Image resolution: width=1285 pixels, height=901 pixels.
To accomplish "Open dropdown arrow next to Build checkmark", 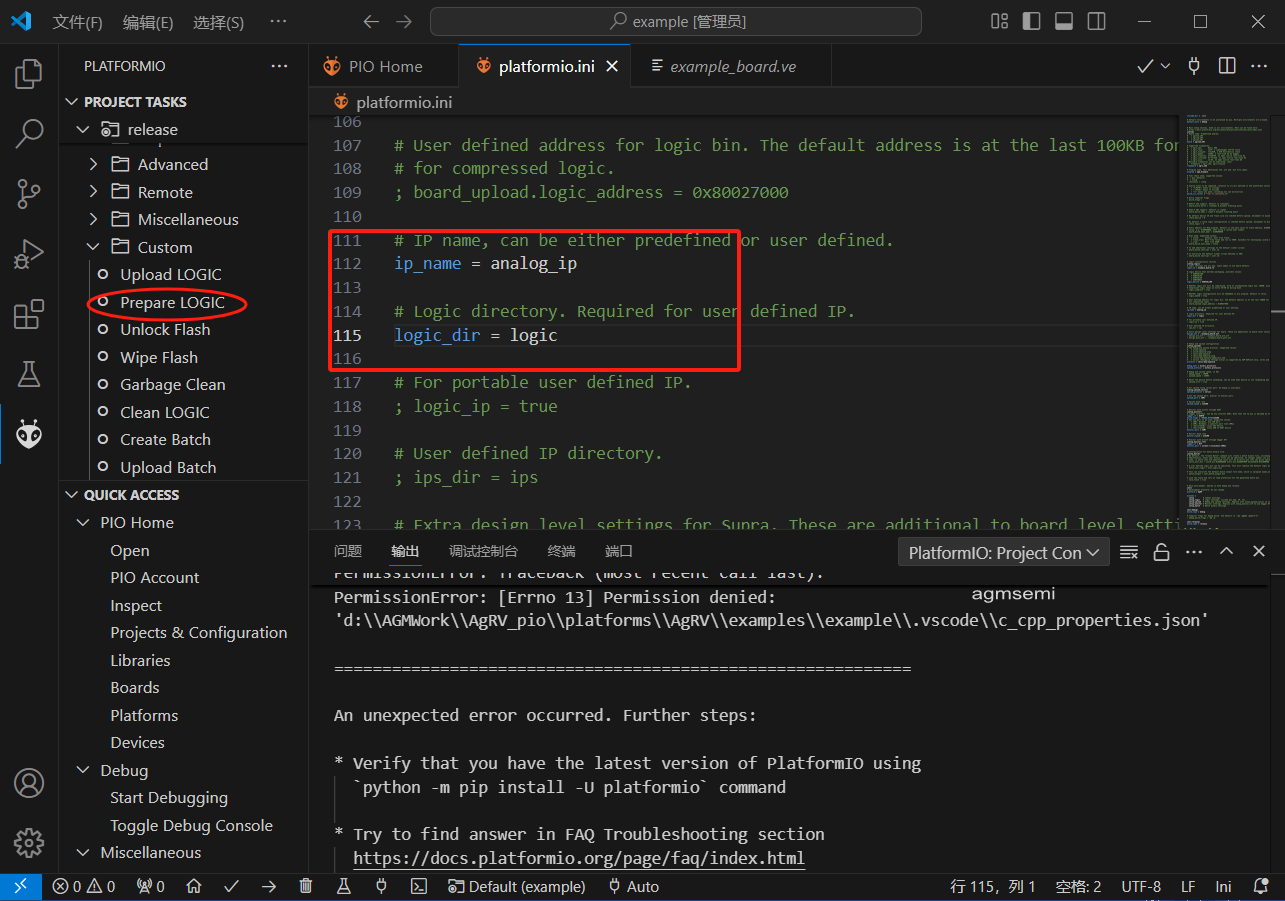I will pos(1166,66).
